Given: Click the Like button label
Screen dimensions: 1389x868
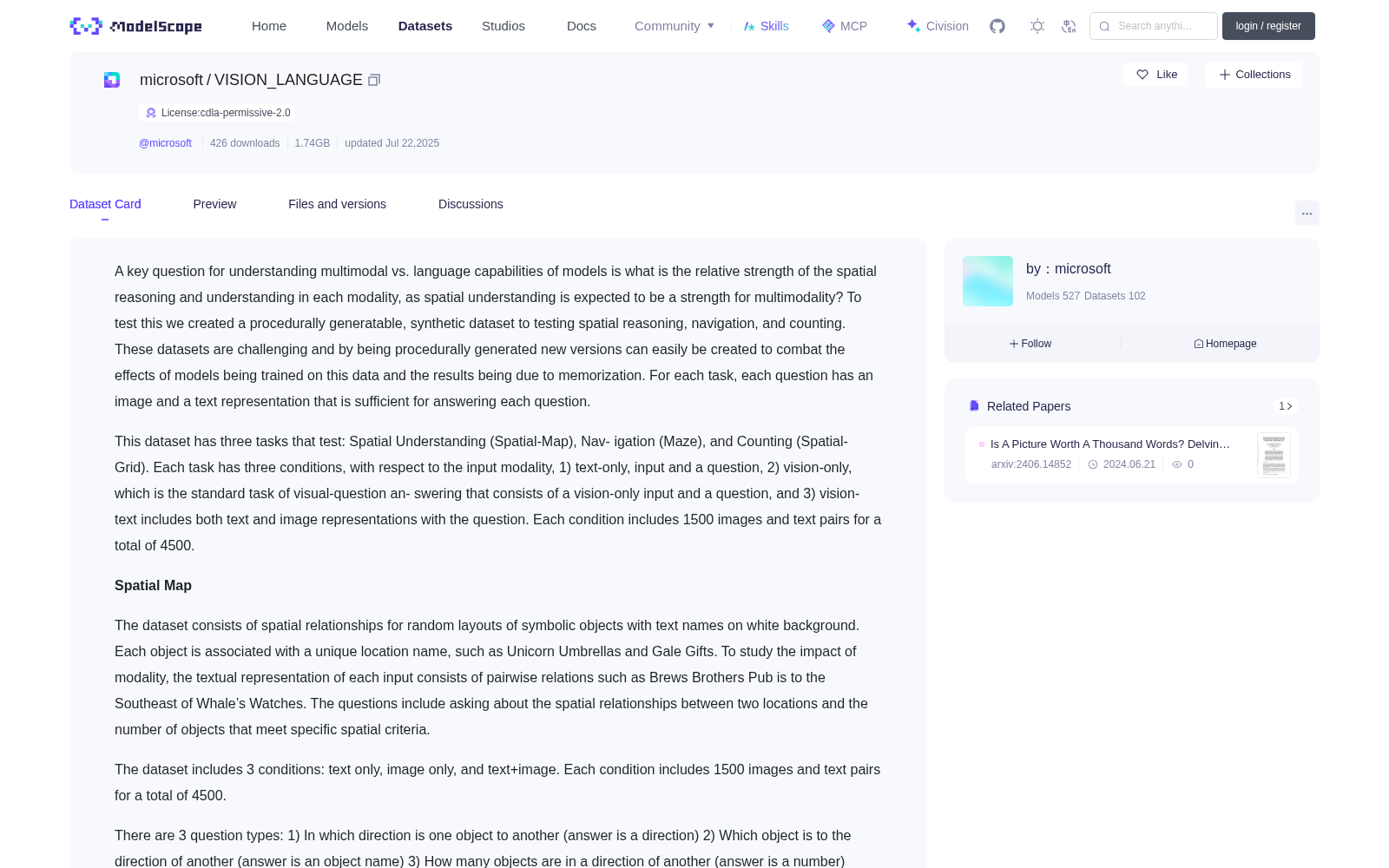Looking at the screenshot, I should tap(1167, 75).
